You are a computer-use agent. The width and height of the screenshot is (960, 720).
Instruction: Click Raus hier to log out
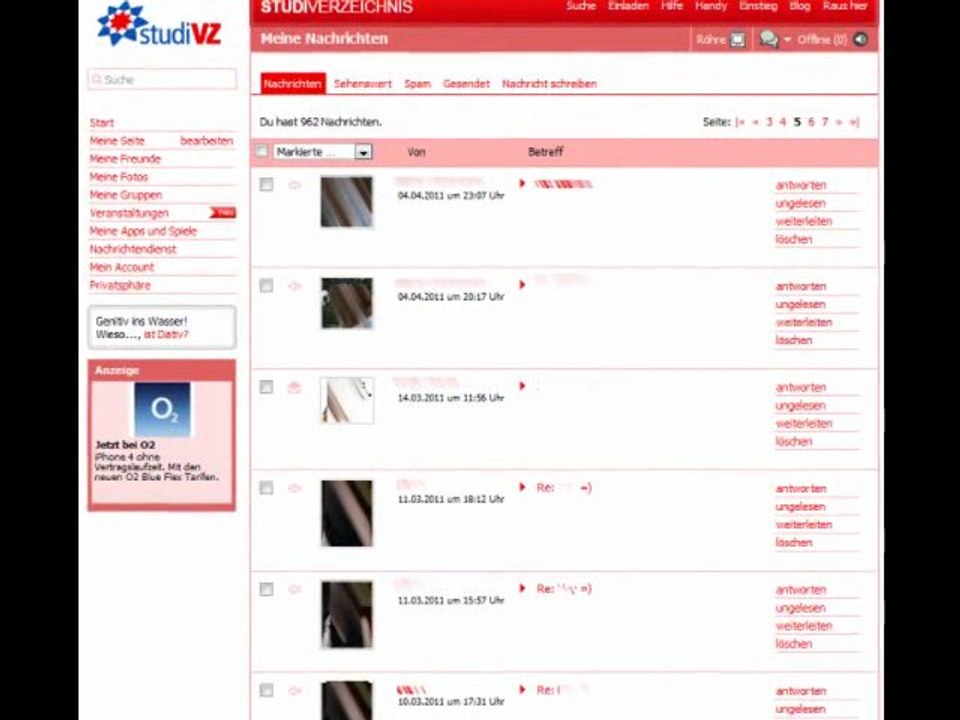845,6
